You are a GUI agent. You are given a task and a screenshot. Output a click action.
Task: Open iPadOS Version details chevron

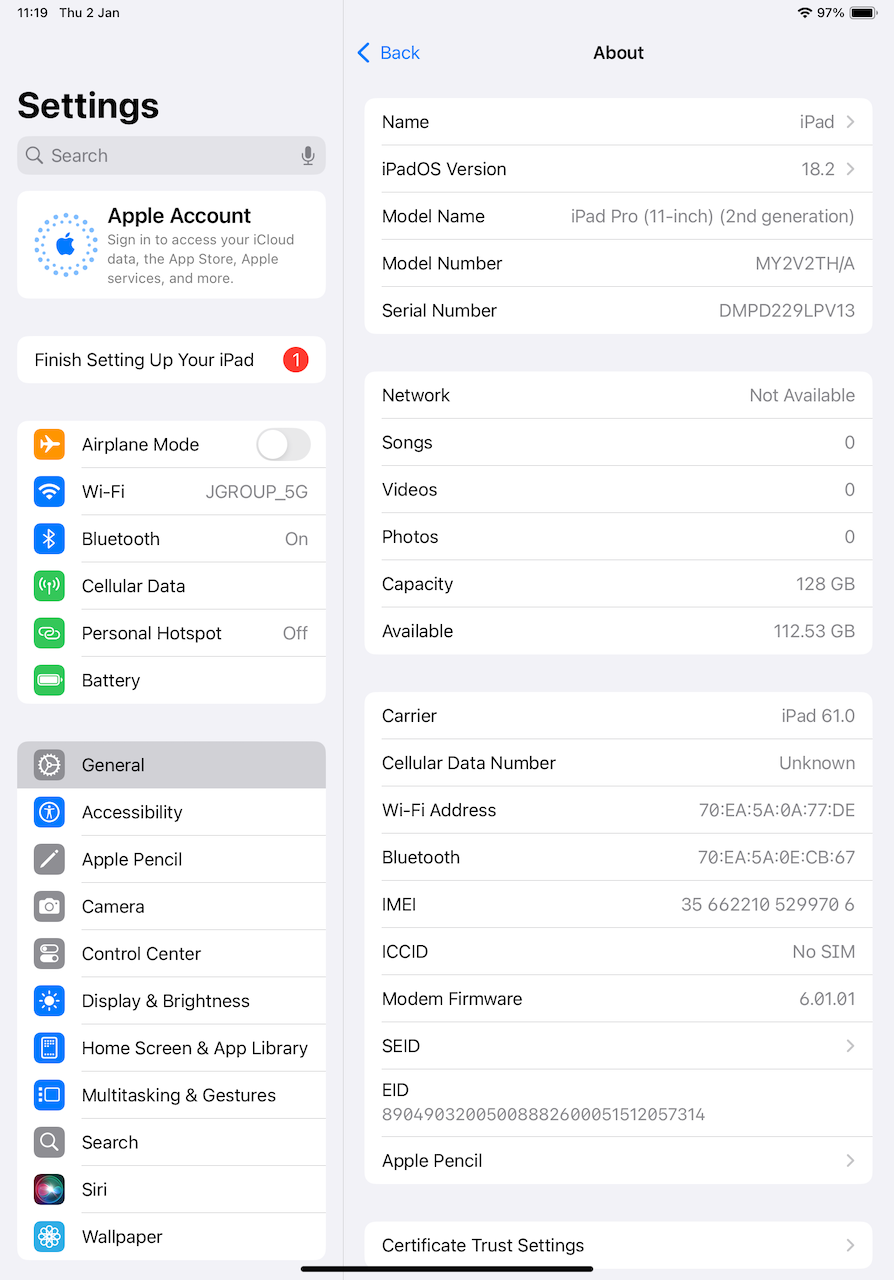(x=850, y=169)
